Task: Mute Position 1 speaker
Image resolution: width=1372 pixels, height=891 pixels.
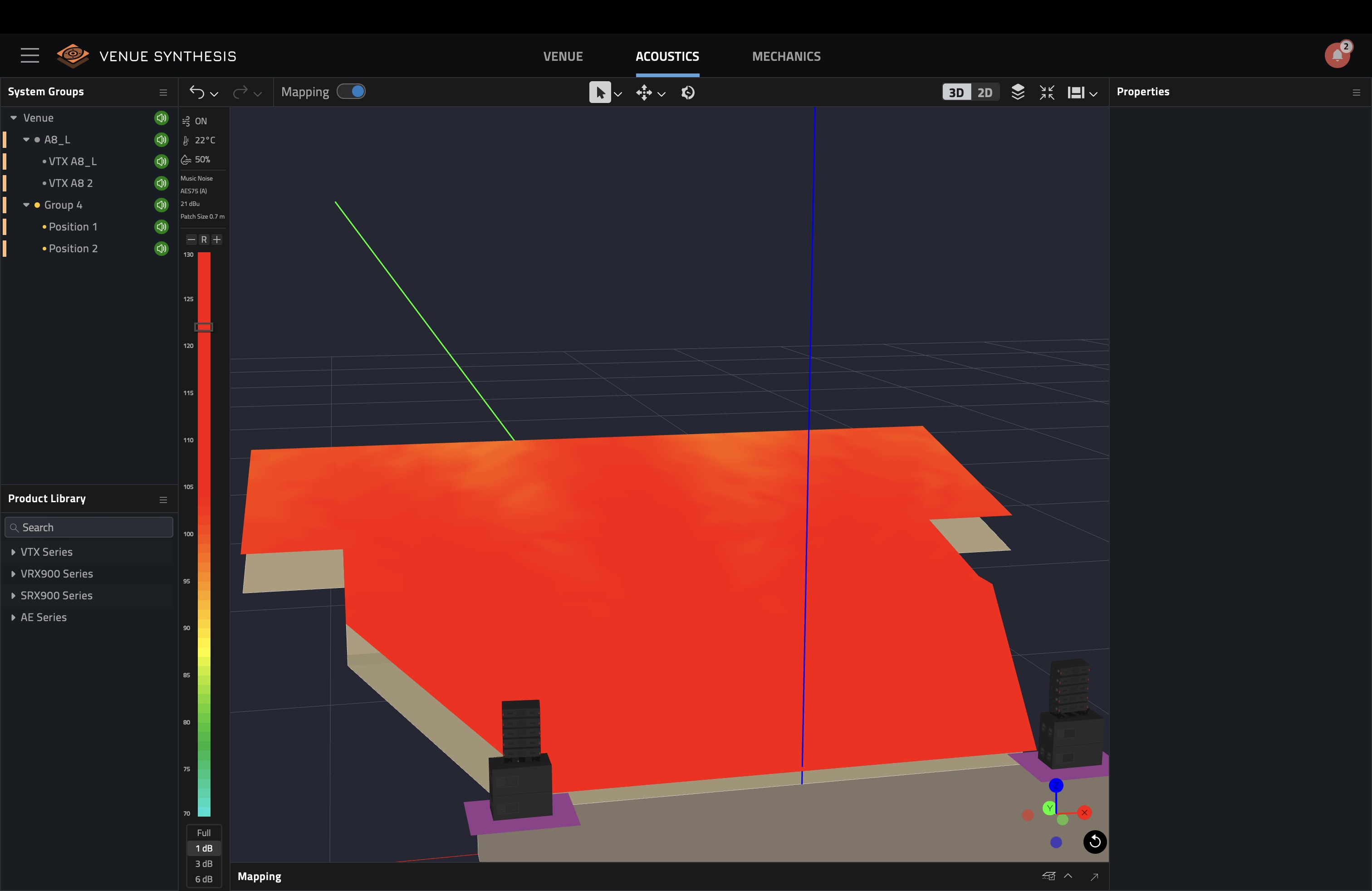Action: coord(162,226)
